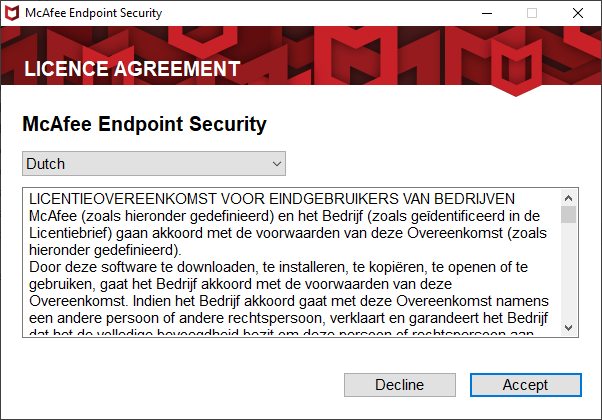Click the scrollbar thumb in licence box
Image resolution: width=602 pixels, height=420 pixels.
[569, 214]
